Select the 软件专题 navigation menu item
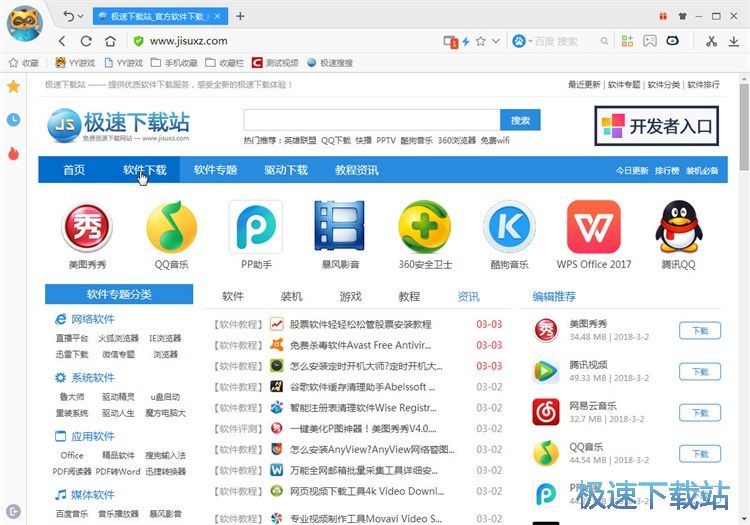 [x=215, y=170]
